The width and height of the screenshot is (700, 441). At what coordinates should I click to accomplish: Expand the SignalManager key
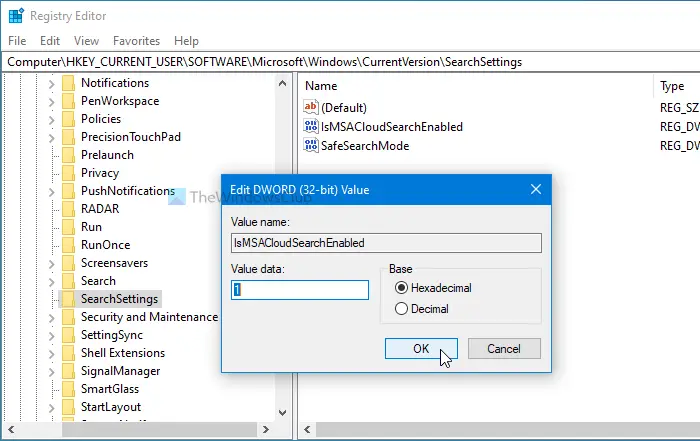tap(51, 372)
